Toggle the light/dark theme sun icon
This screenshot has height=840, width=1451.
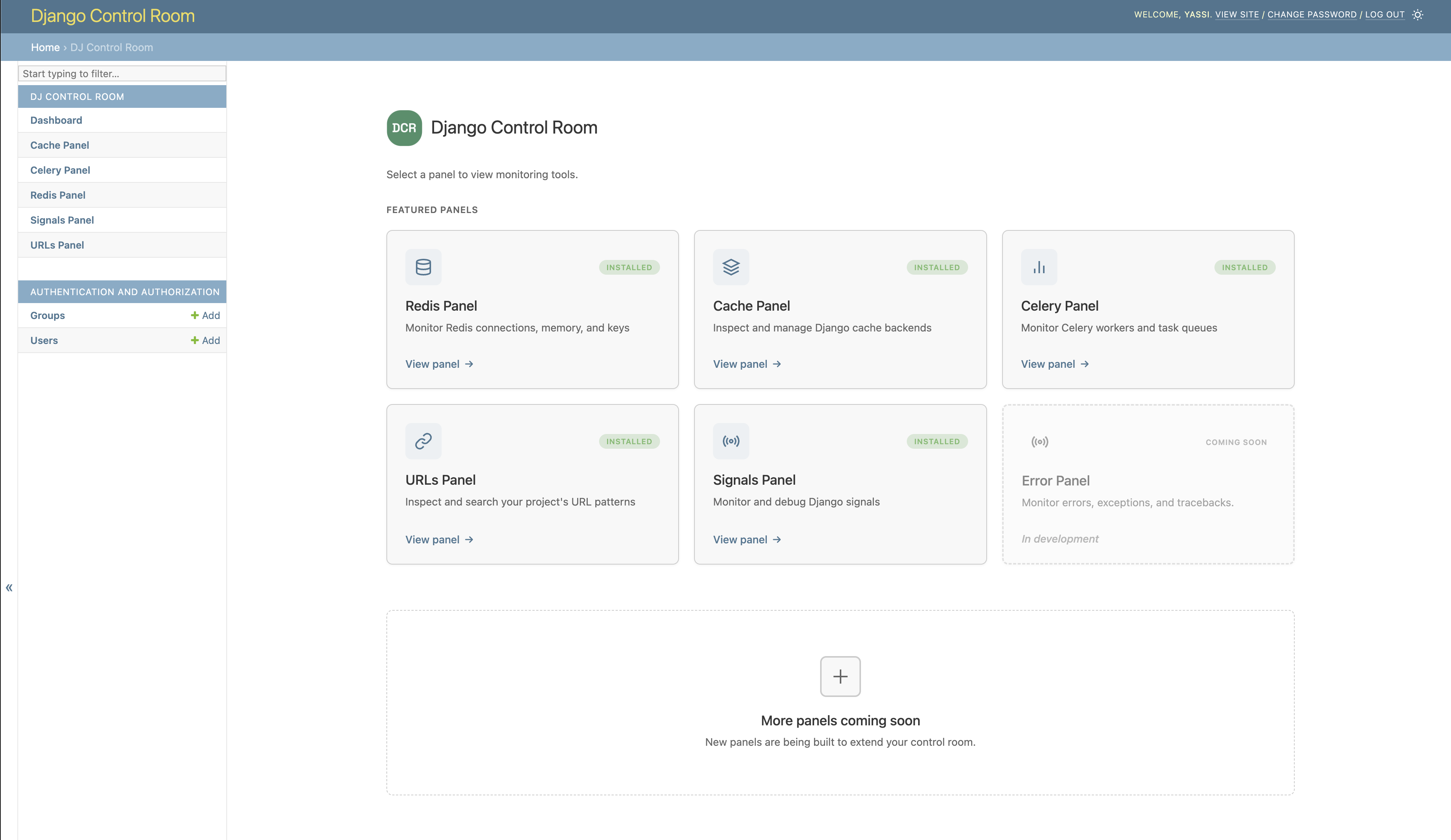[1418, 15]
